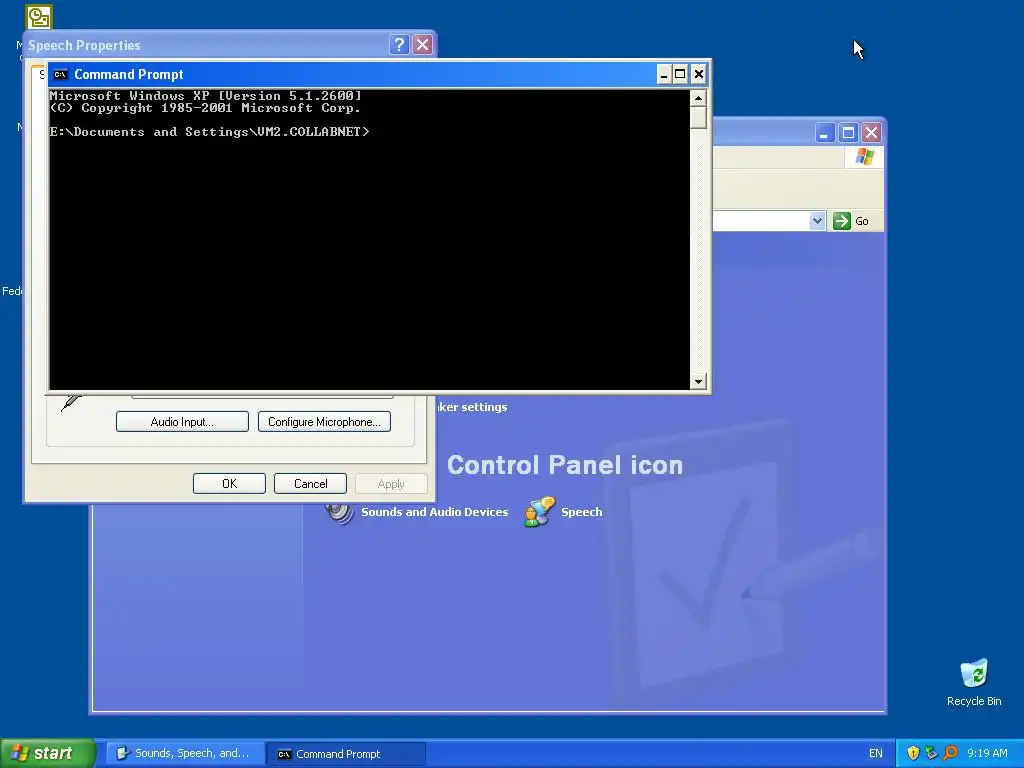Click the Command Prompt scroll up arrow
Image resolution: width=1024 pixels, height=768 pixels.
(x=698, y=98)
